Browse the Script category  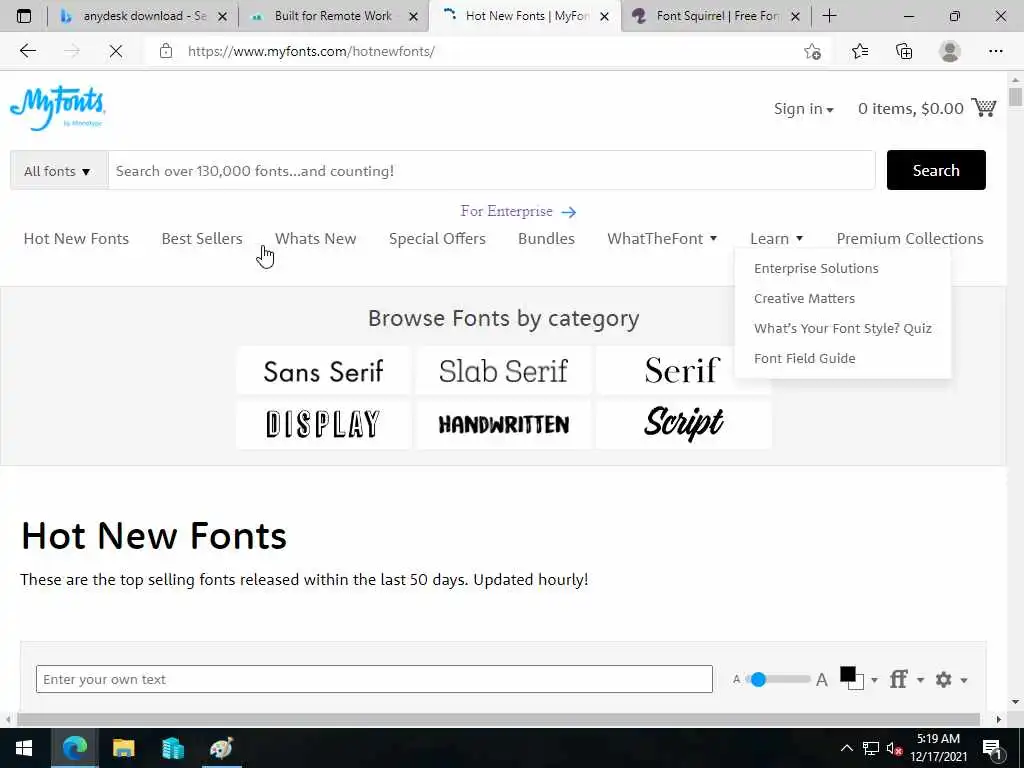click(x=682, y=424)
